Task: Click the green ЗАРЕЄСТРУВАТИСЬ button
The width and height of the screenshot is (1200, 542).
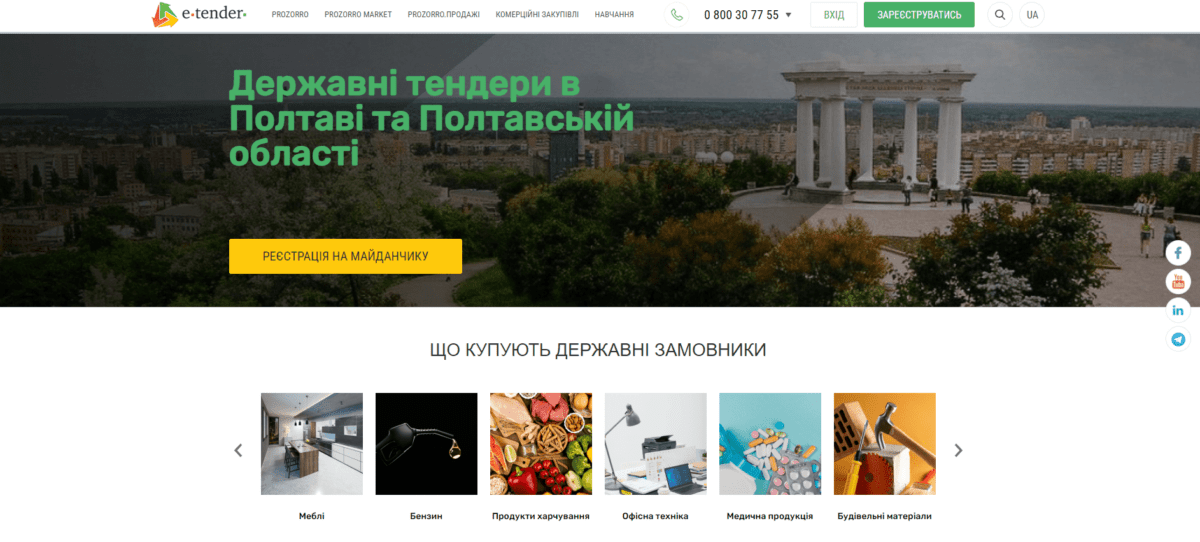Action: [x=919, y=15]
